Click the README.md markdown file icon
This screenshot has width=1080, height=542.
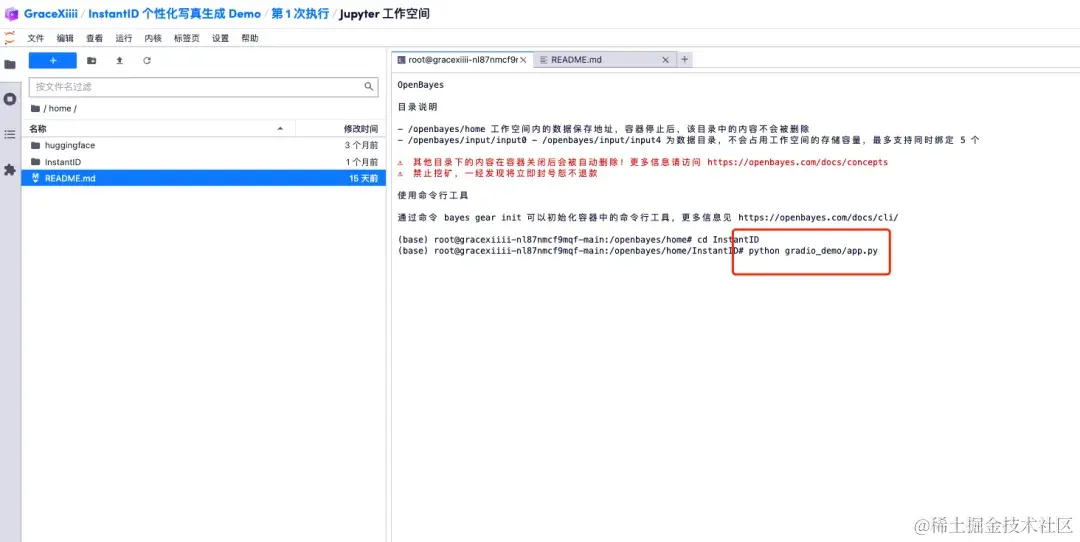click(36, 178)
